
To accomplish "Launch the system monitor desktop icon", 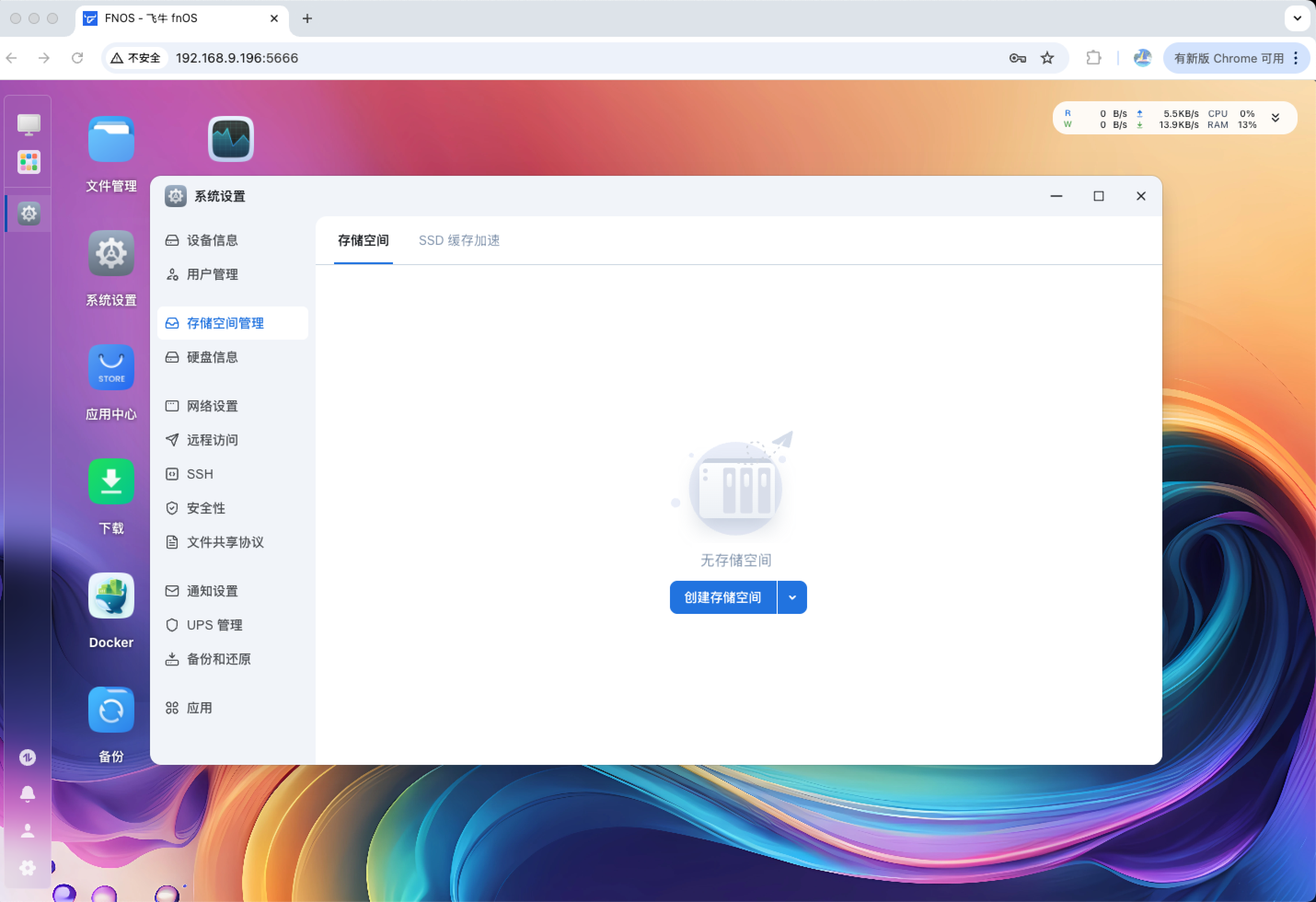I will click(231, 139).
